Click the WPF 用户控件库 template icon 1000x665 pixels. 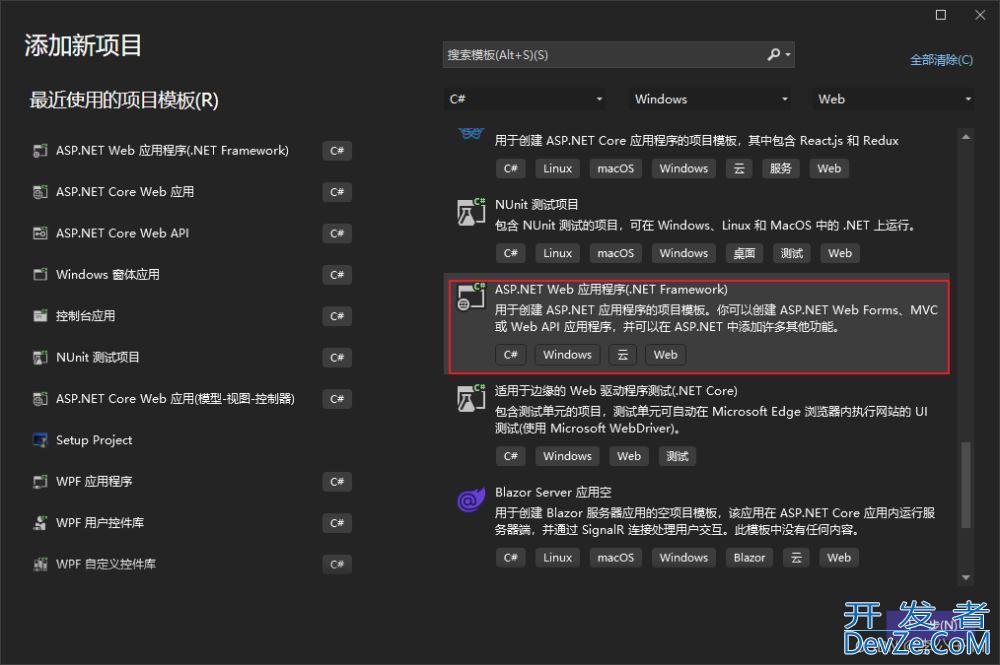pyautogui.click(x=40, y=523)
